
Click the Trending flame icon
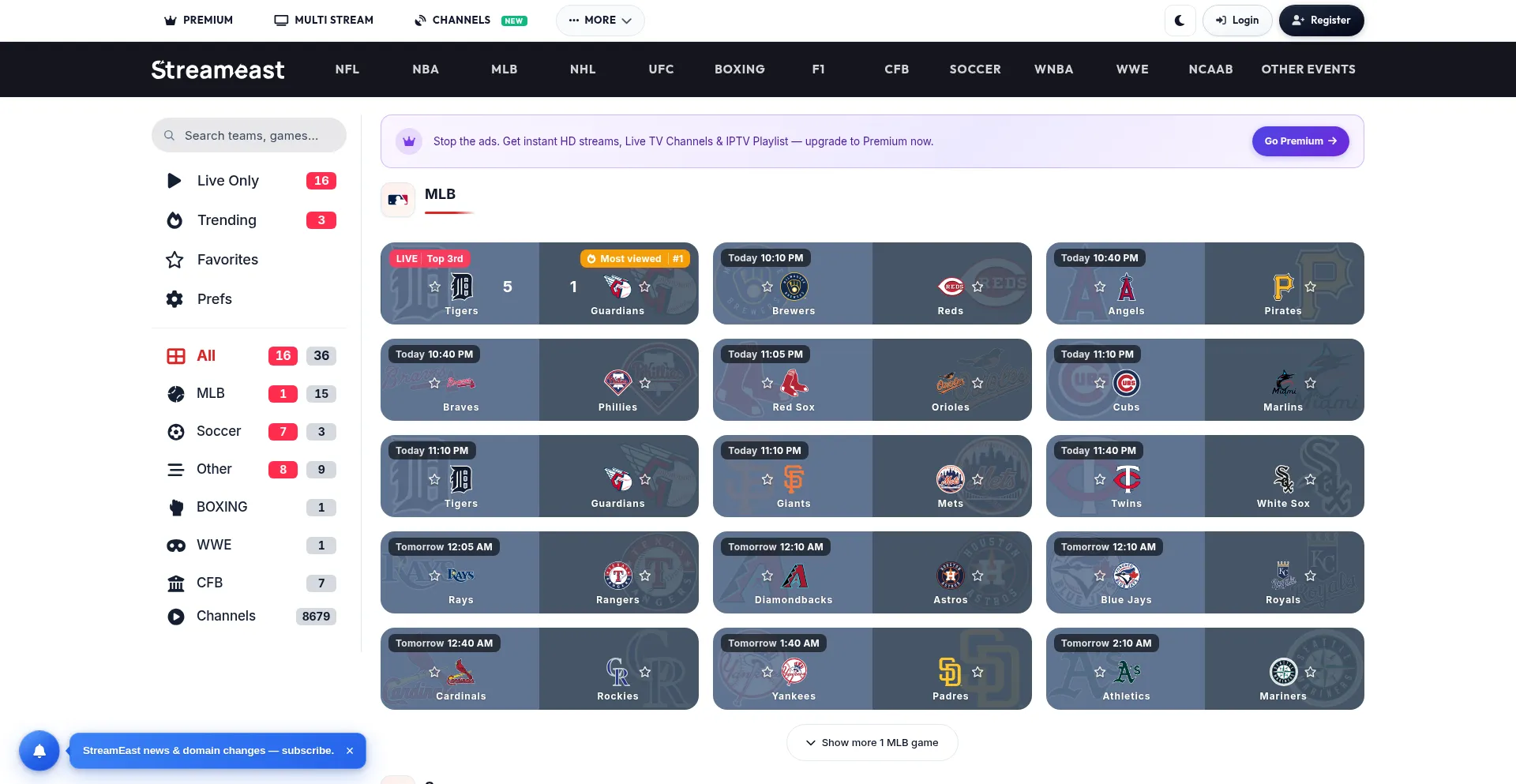[x=174, y=220]
